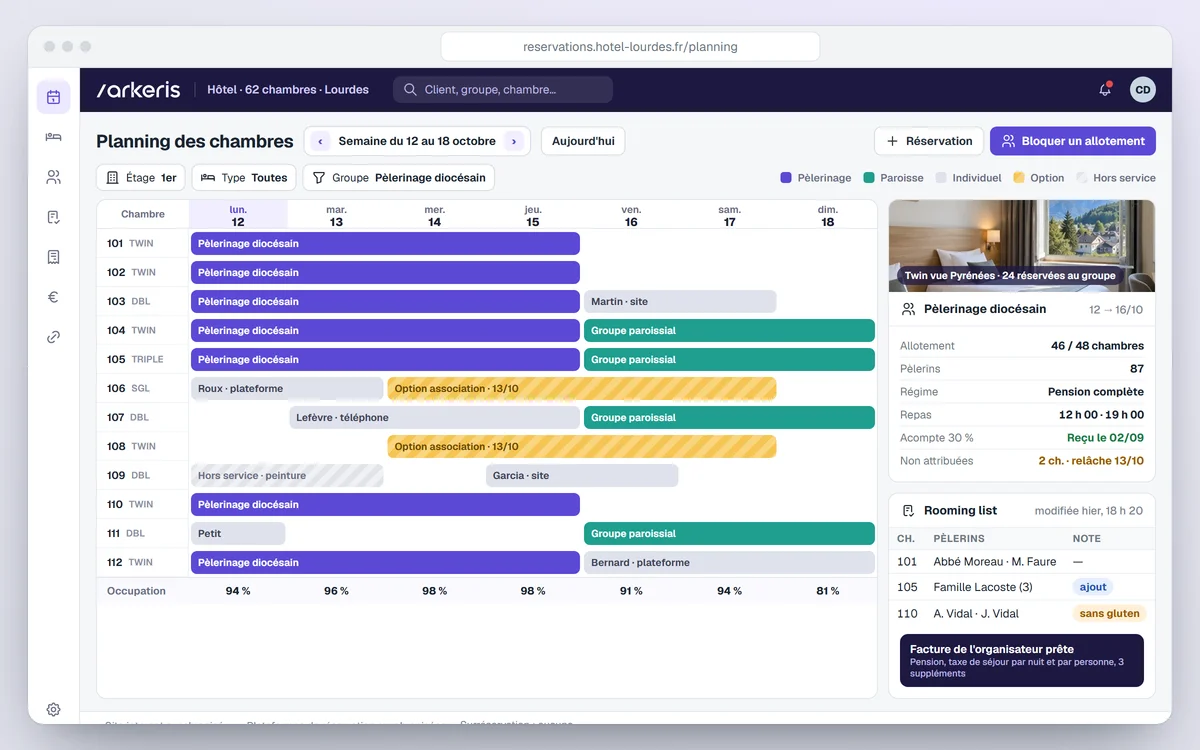1200x750 pixels.
Task: Open the Étage 1er filter
Action: coord(141,178)
